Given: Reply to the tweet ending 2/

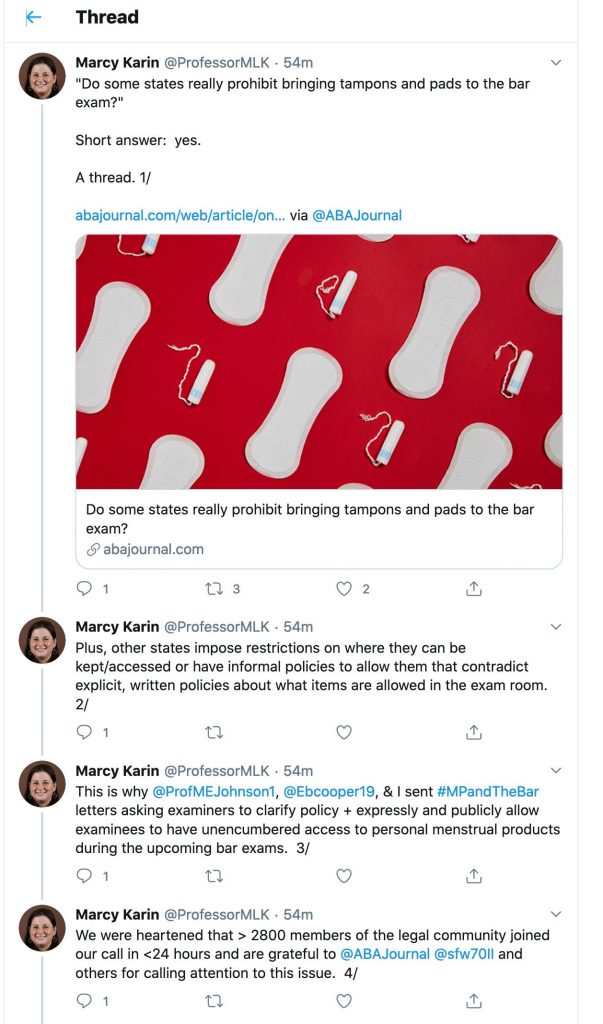Looking at the screenshot, I should (84, 732).
